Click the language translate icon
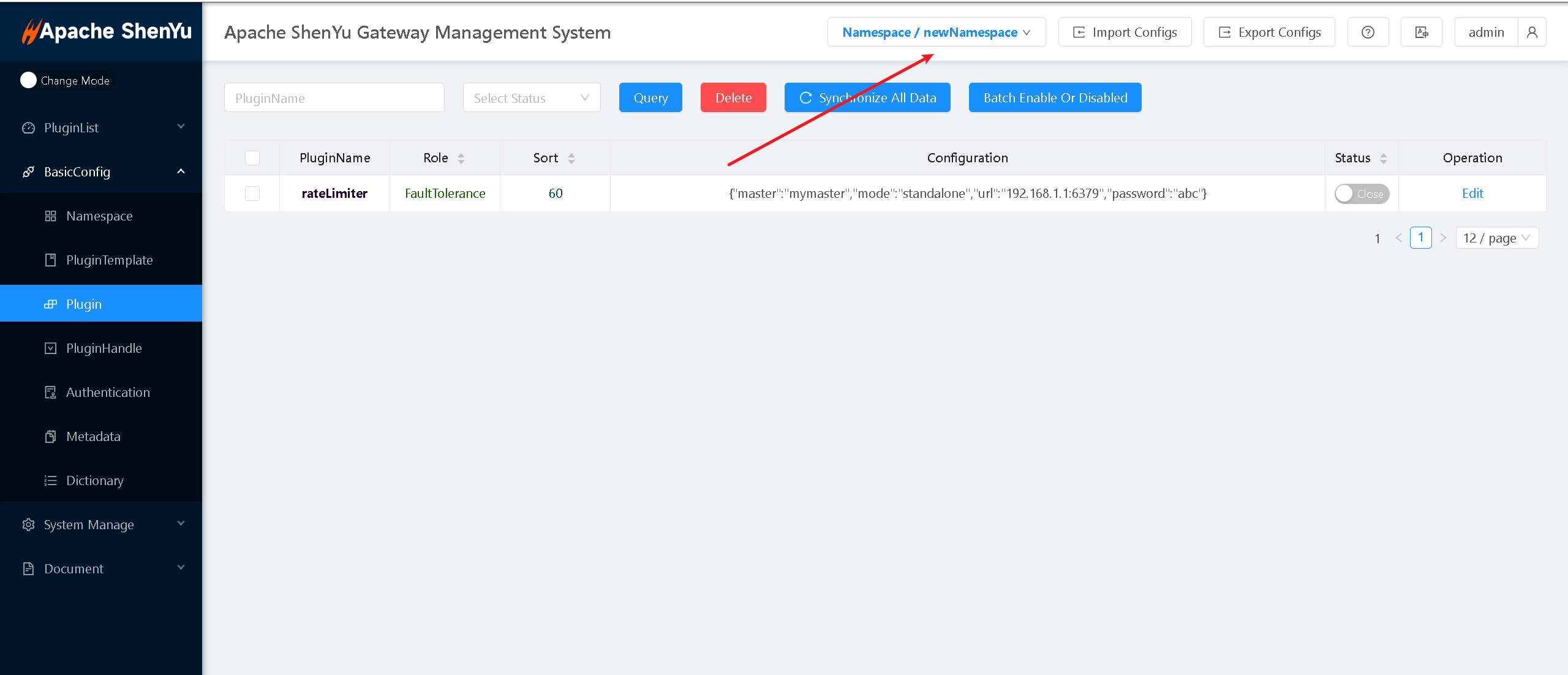 [1421, 32]
